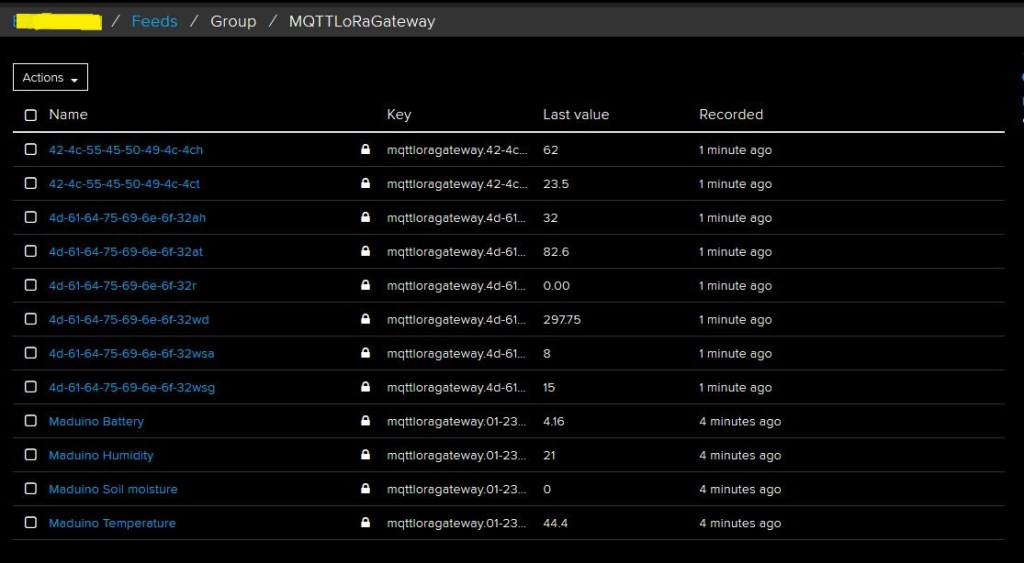Open the Maduino Soil moisture feed
1024x563 pixels.
[113, 490]
